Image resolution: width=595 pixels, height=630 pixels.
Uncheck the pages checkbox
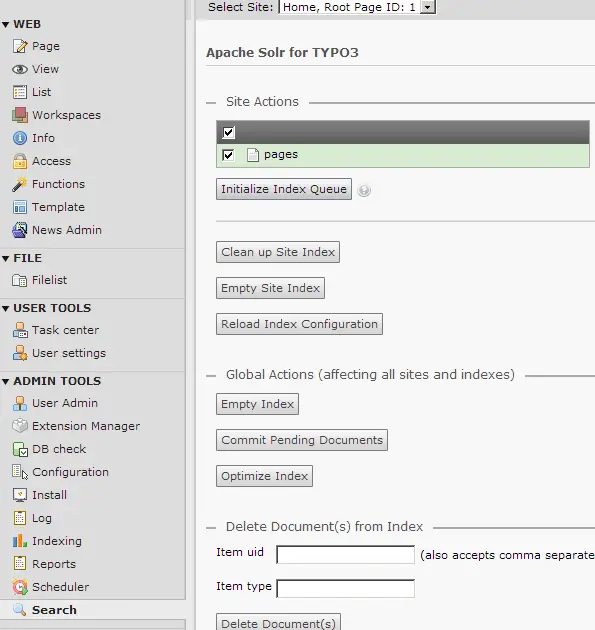pos(228,155)
